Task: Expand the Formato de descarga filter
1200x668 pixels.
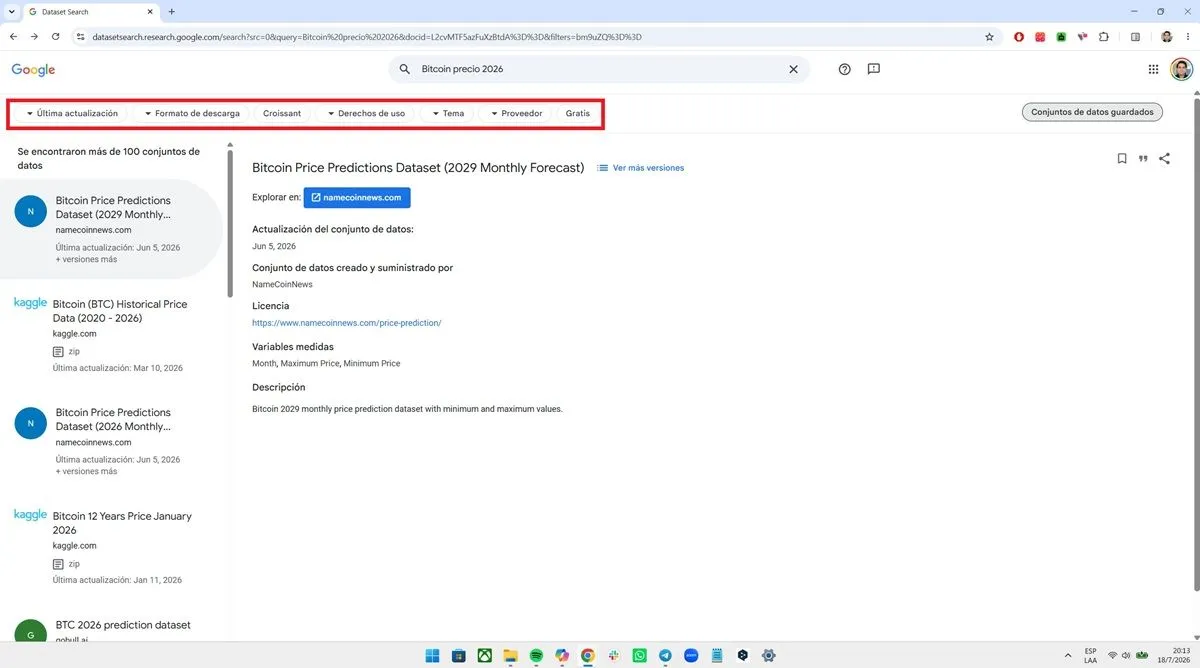Action: [192, 113]
